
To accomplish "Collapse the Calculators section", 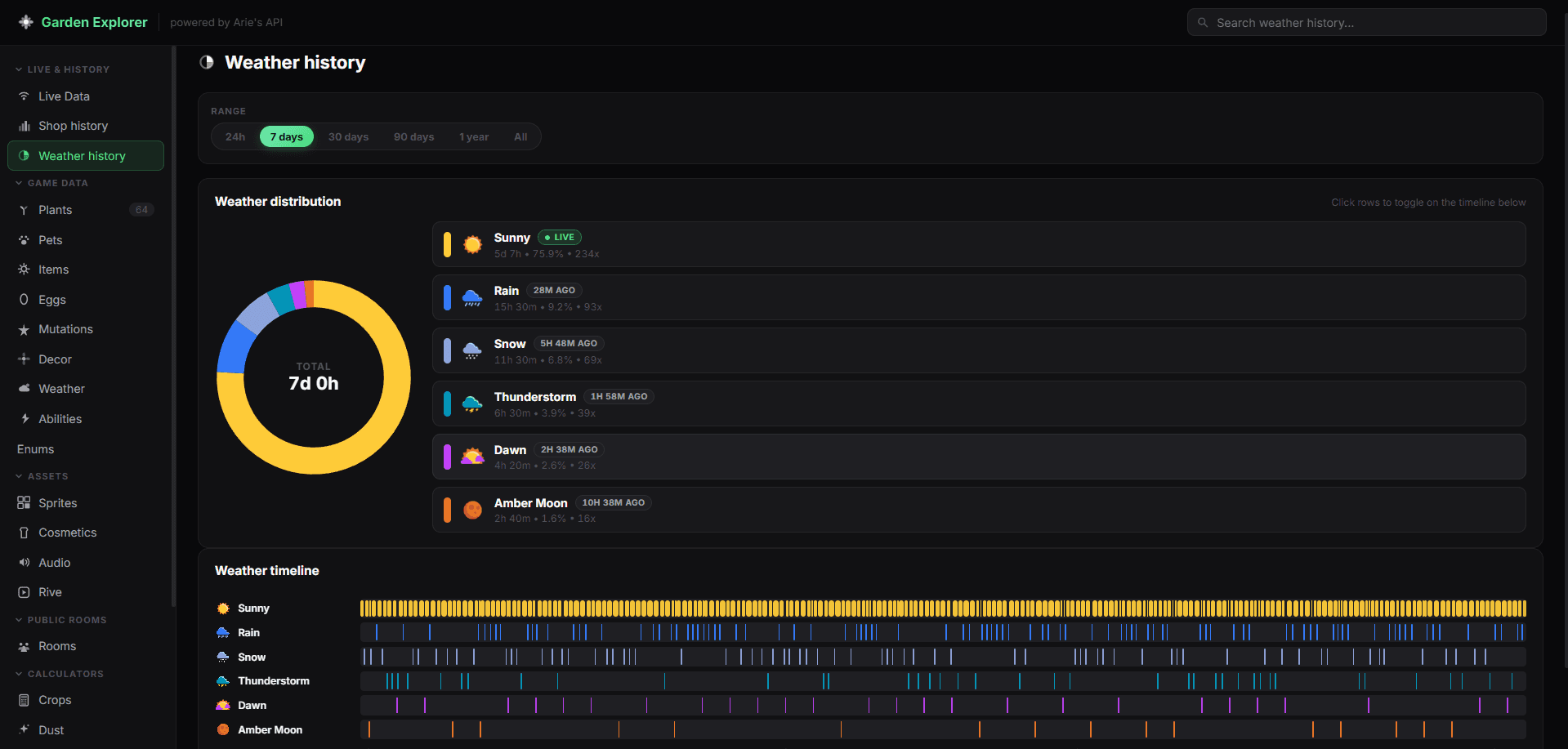I will pyautogui.click(x=60, y=674).
